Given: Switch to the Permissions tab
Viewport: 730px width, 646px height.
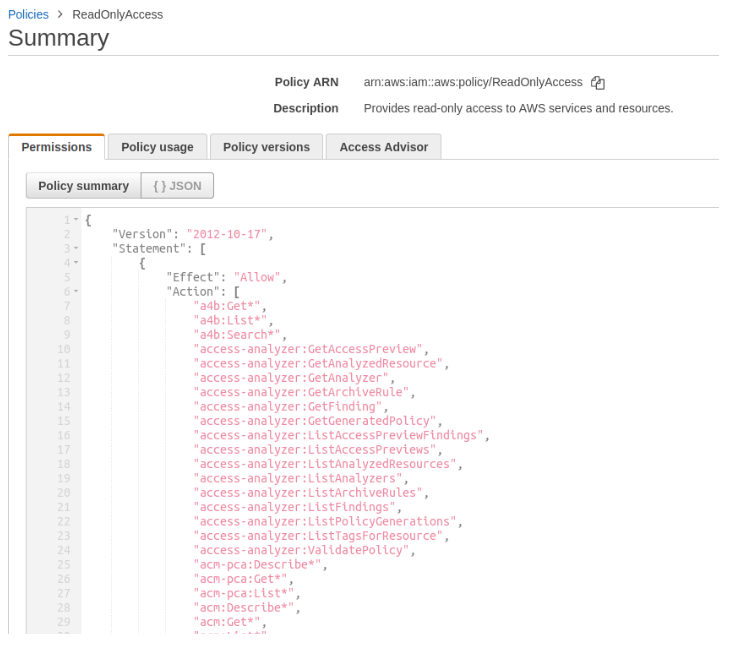Looking at the screenshot, I should pos(56,147).
